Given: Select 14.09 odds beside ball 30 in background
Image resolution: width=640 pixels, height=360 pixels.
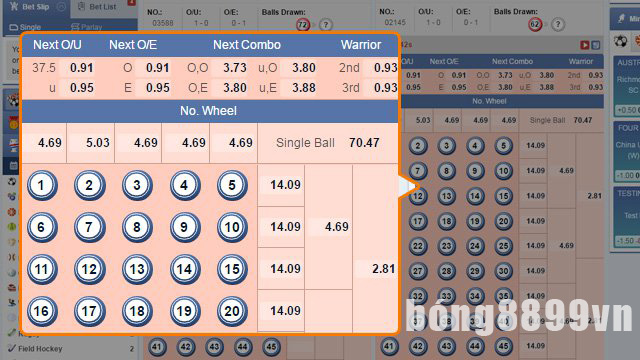Looking at the screenshot, I should 535,271.
